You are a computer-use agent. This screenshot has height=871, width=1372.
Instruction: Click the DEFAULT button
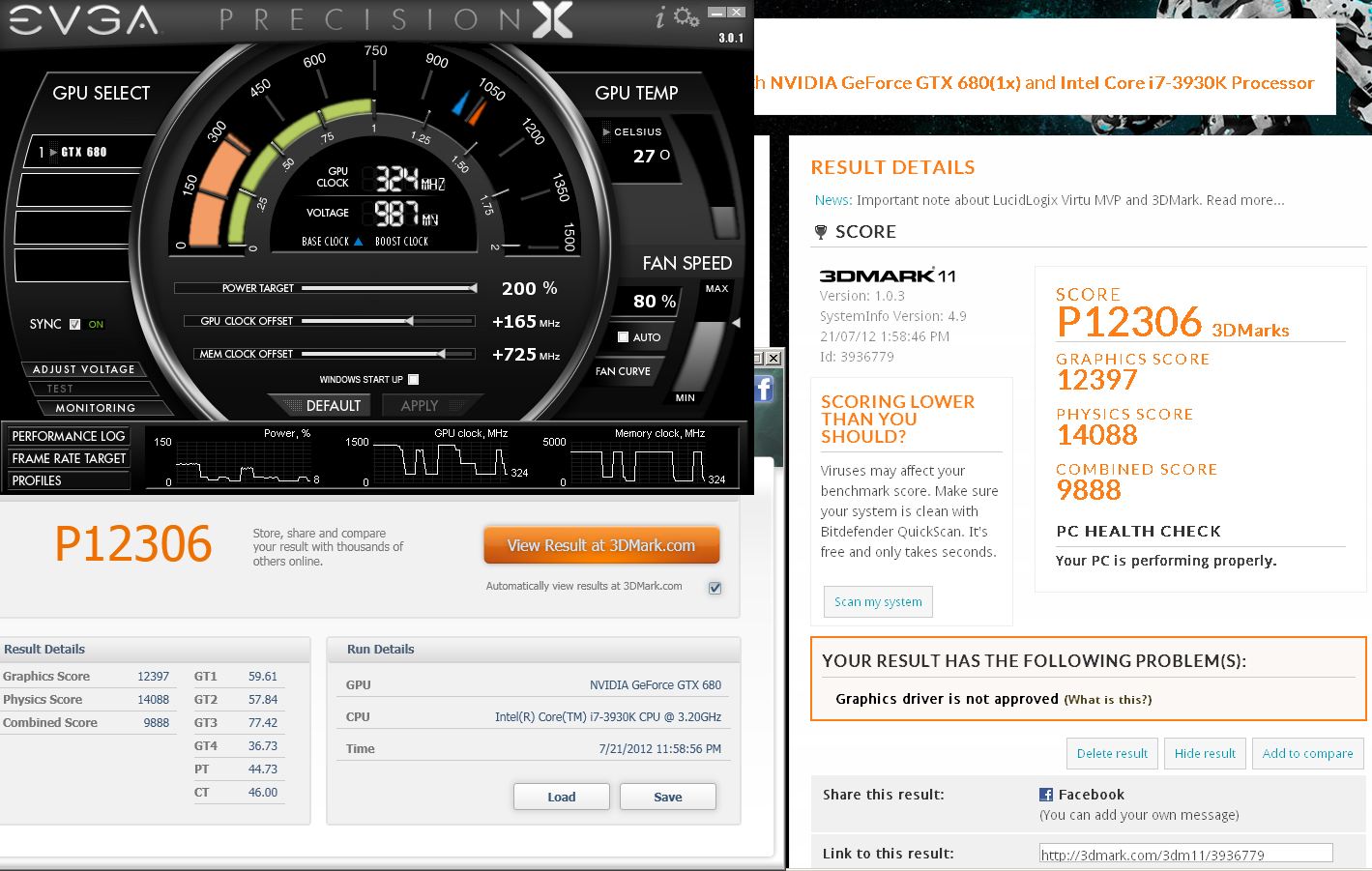pos(333,406)
